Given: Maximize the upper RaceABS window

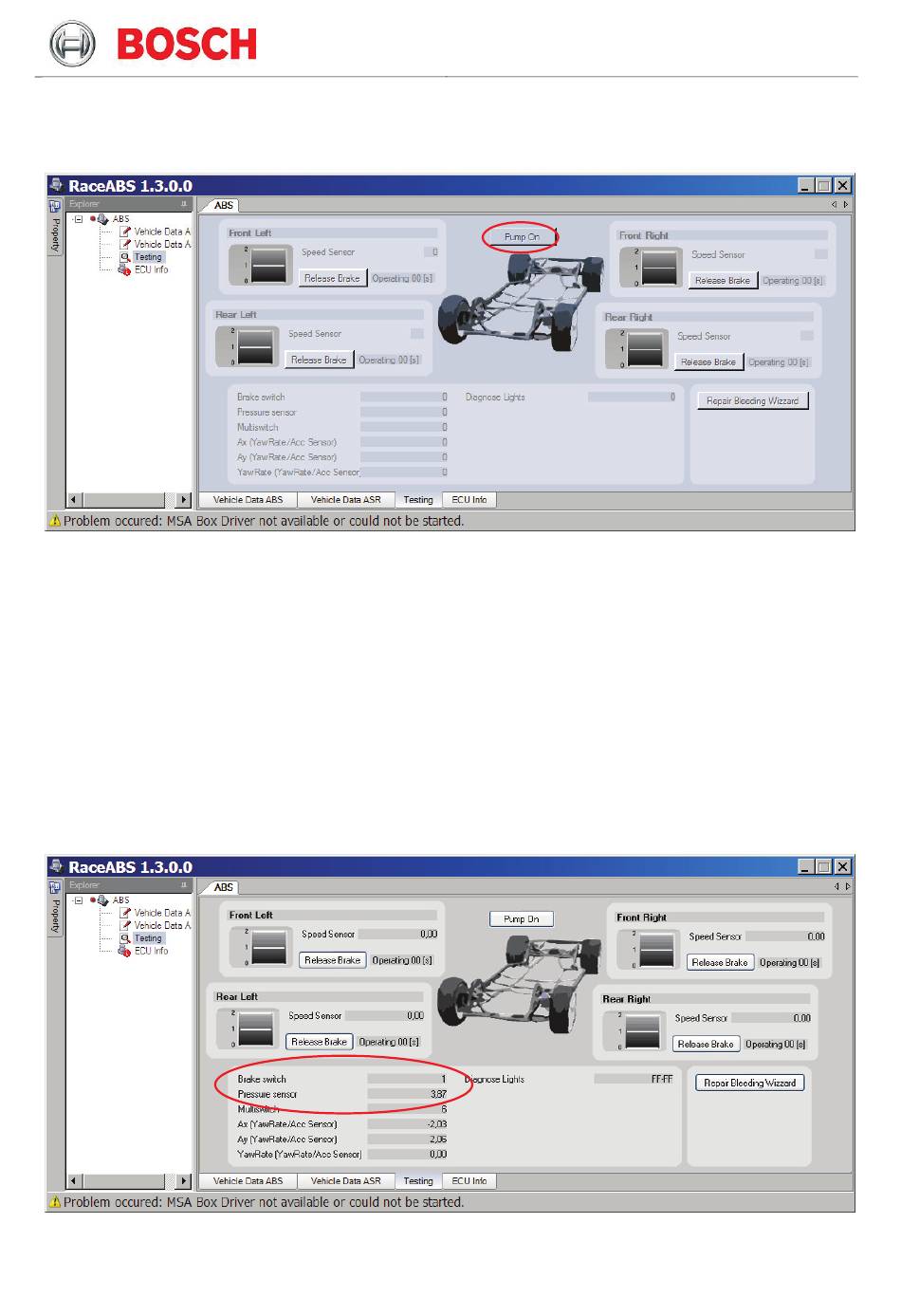Looking at the screenshot, I should (x=823, y=186).
